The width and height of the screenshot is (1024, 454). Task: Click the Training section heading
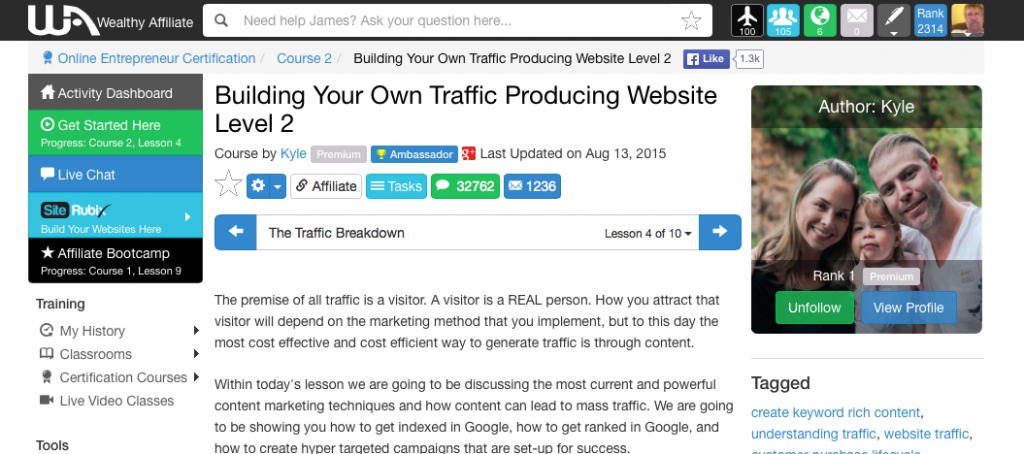(x=60, y=304)
